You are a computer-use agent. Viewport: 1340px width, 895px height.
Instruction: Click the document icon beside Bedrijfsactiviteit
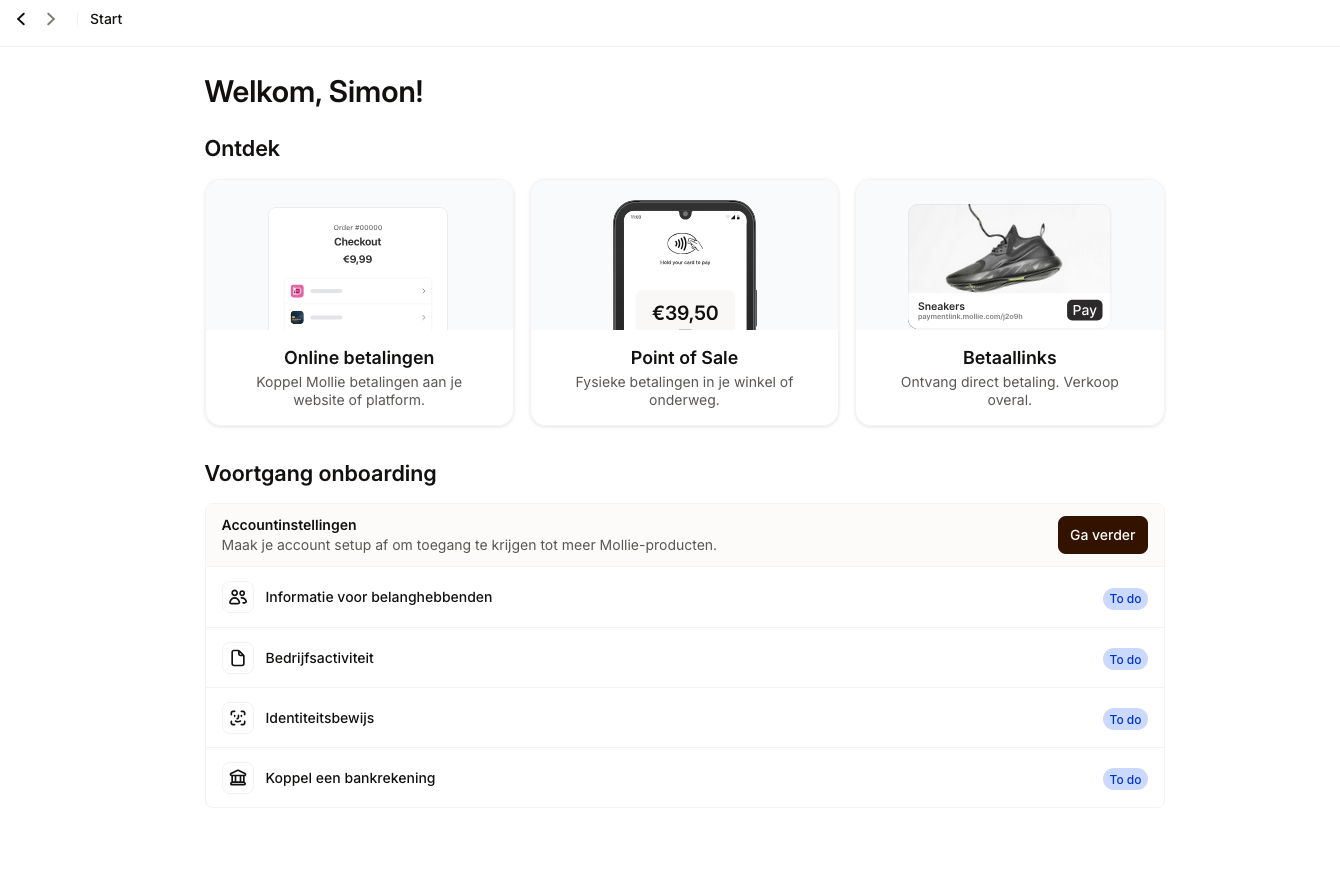point(238,658)
